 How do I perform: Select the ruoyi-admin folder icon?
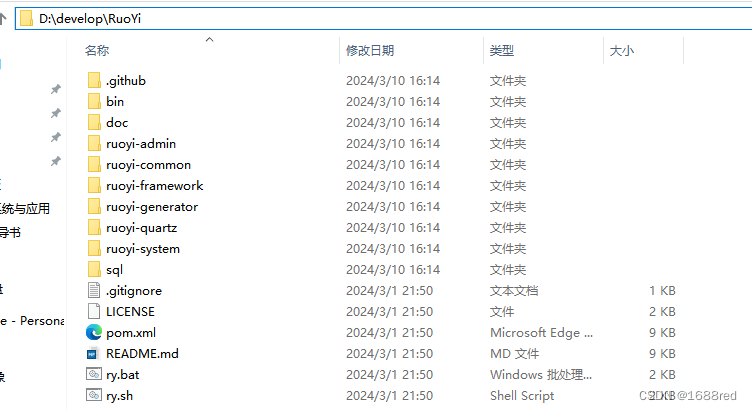point(94,144)
